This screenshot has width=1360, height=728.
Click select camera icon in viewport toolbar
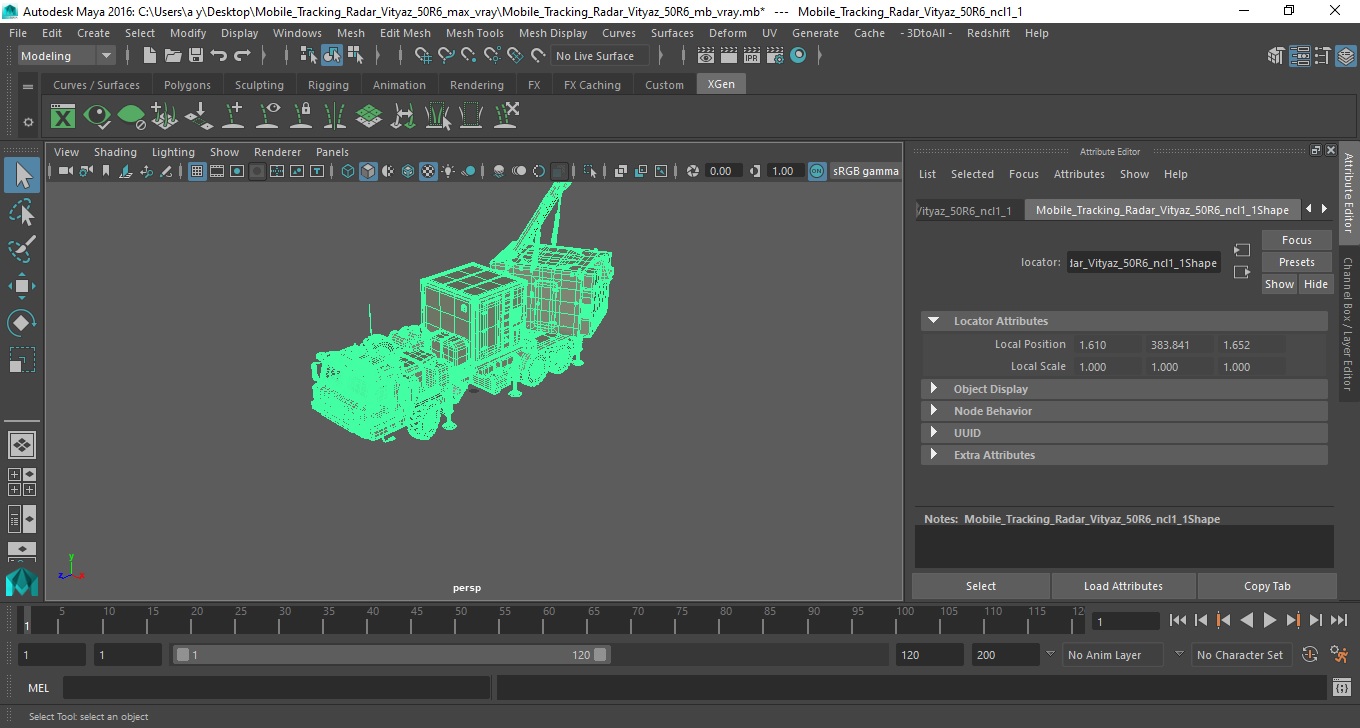(x=65, y=171)
